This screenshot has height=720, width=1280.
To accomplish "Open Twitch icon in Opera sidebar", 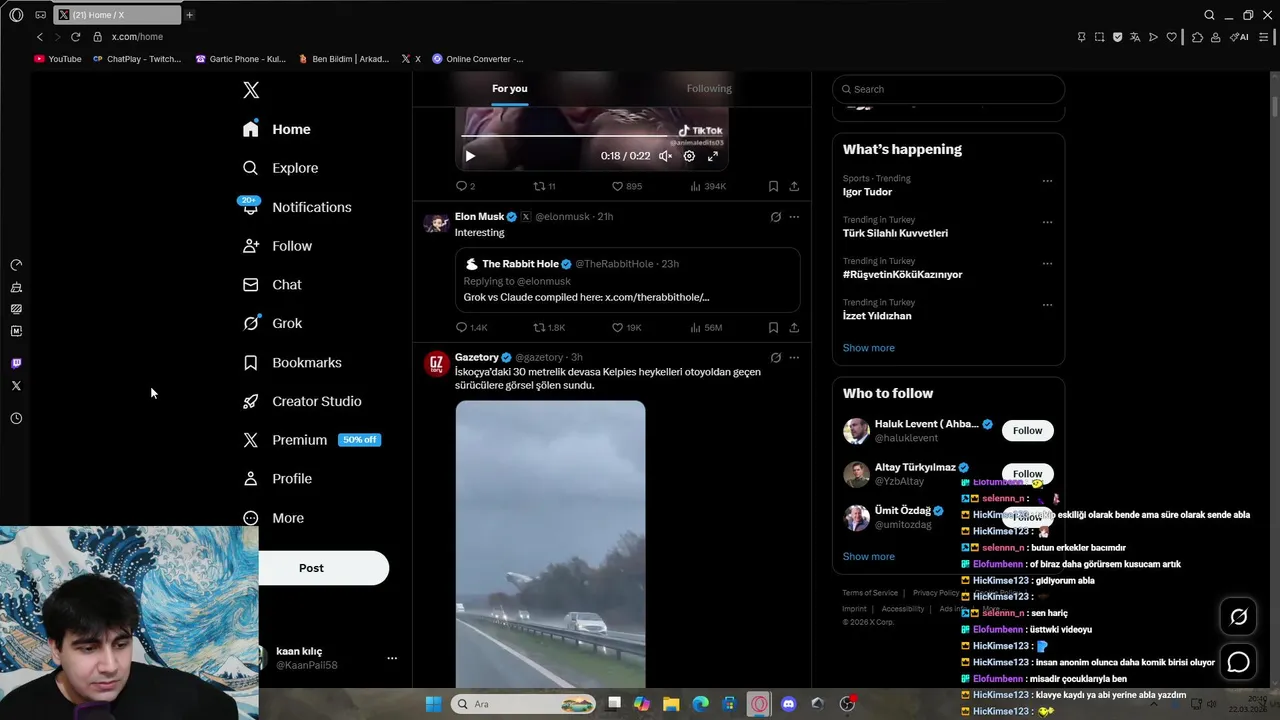I will click(x=16, y=364).
